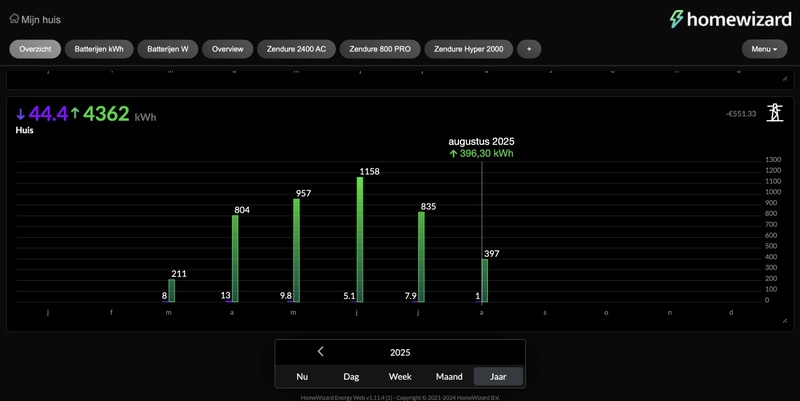Go to previous year with left chevron
800x401 pixels.
[320, 351]
